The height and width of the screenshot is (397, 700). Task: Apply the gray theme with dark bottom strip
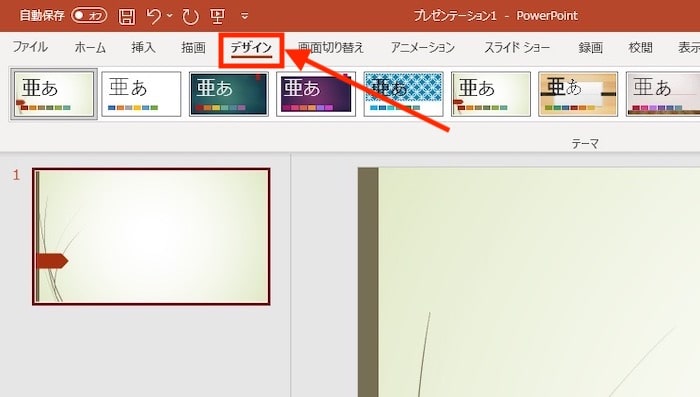663,94
